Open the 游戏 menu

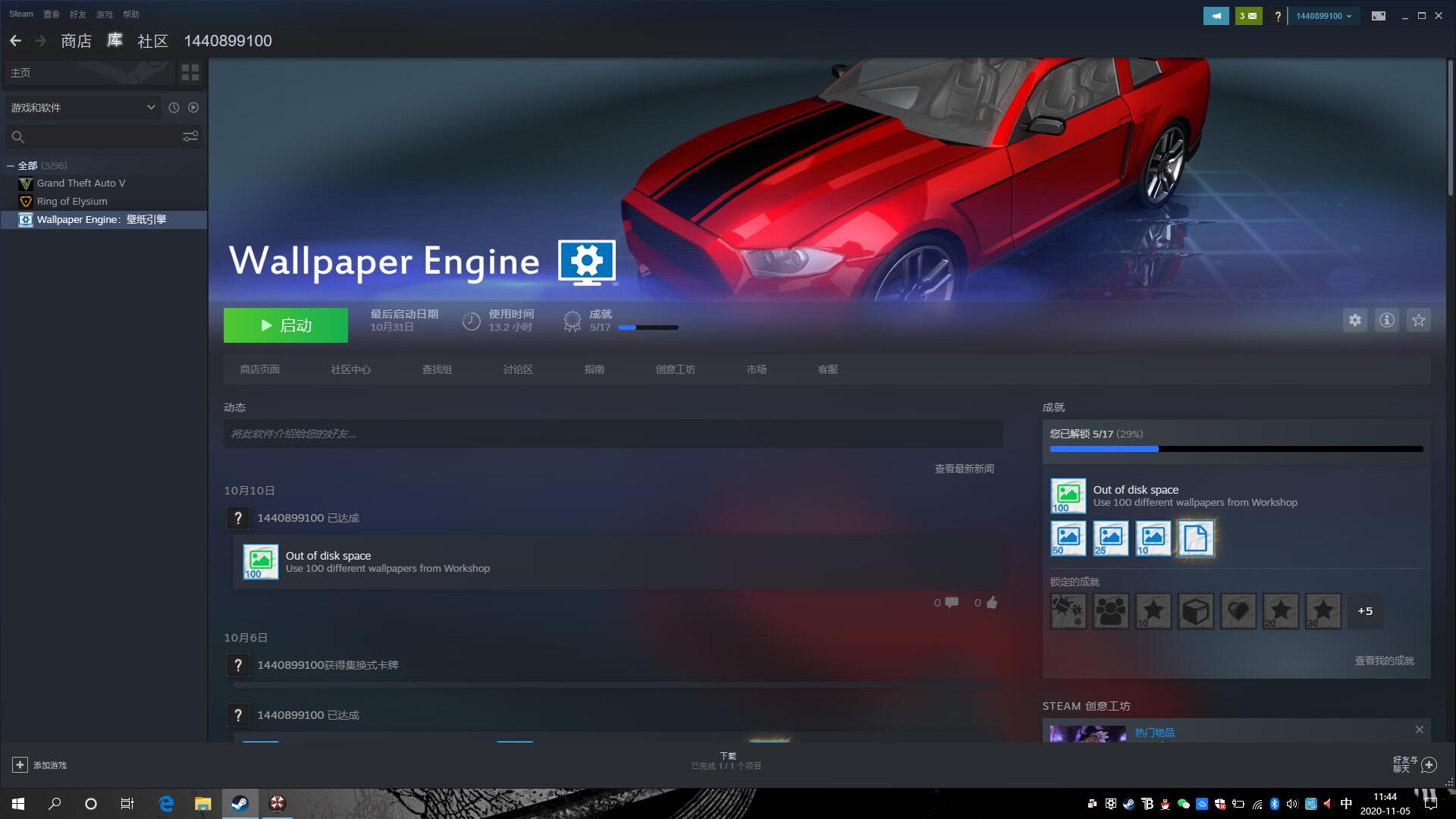pos(105,14)
